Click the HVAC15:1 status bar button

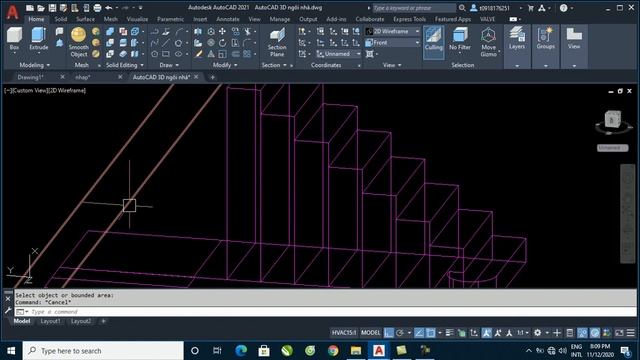pos(344,333)
